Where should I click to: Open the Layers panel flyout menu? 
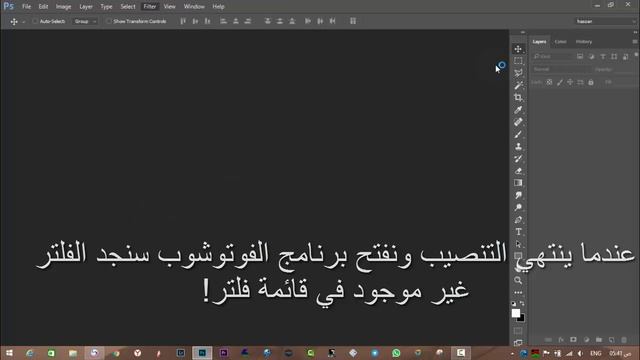635,42
